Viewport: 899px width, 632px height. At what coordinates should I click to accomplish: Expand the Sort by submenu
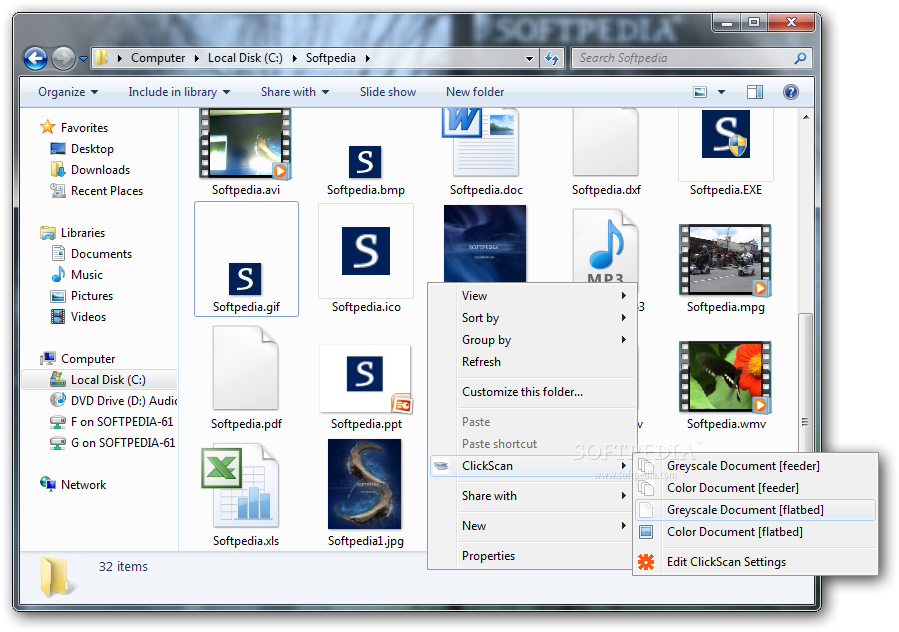pos(533,318)
